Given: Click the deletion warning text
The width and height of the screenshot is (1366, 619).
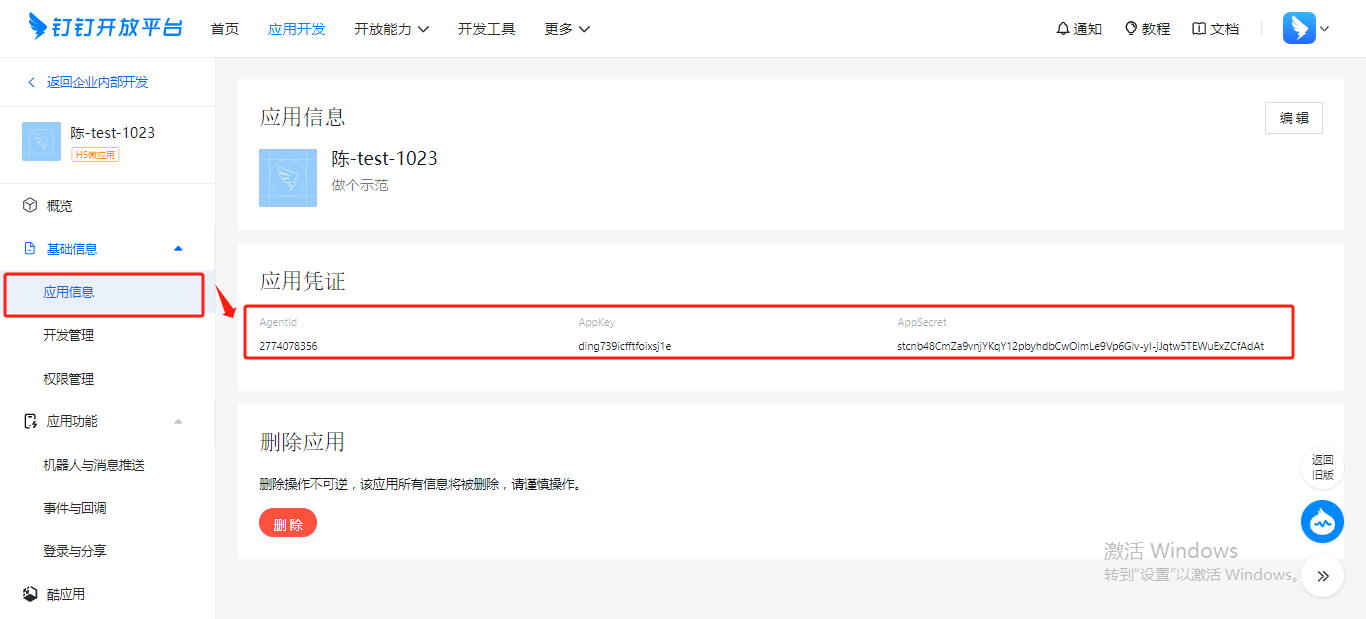Looking at the screenshot, I should 421,484.
